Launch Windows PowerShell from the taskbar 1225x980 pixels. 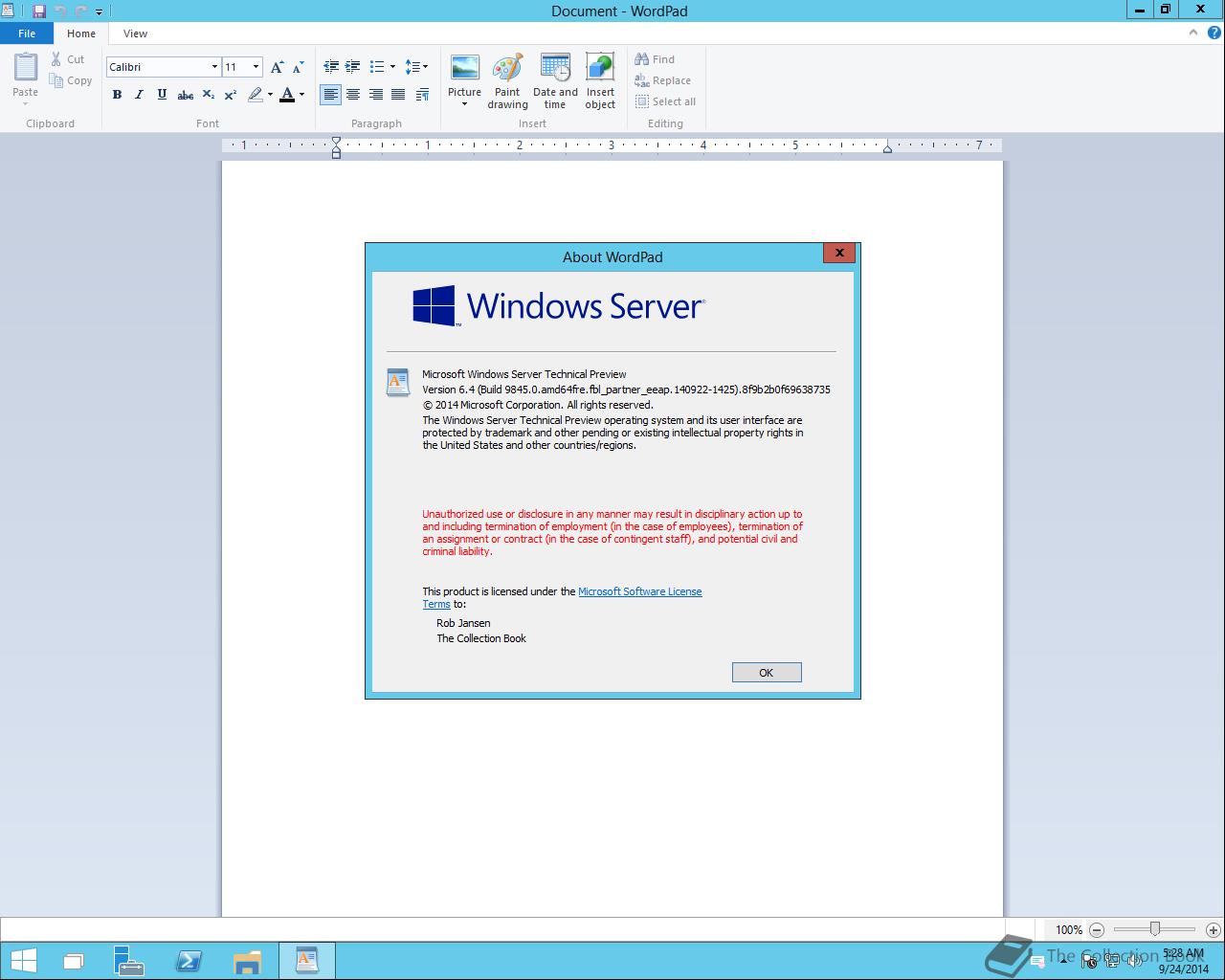[x=189, y=961]
